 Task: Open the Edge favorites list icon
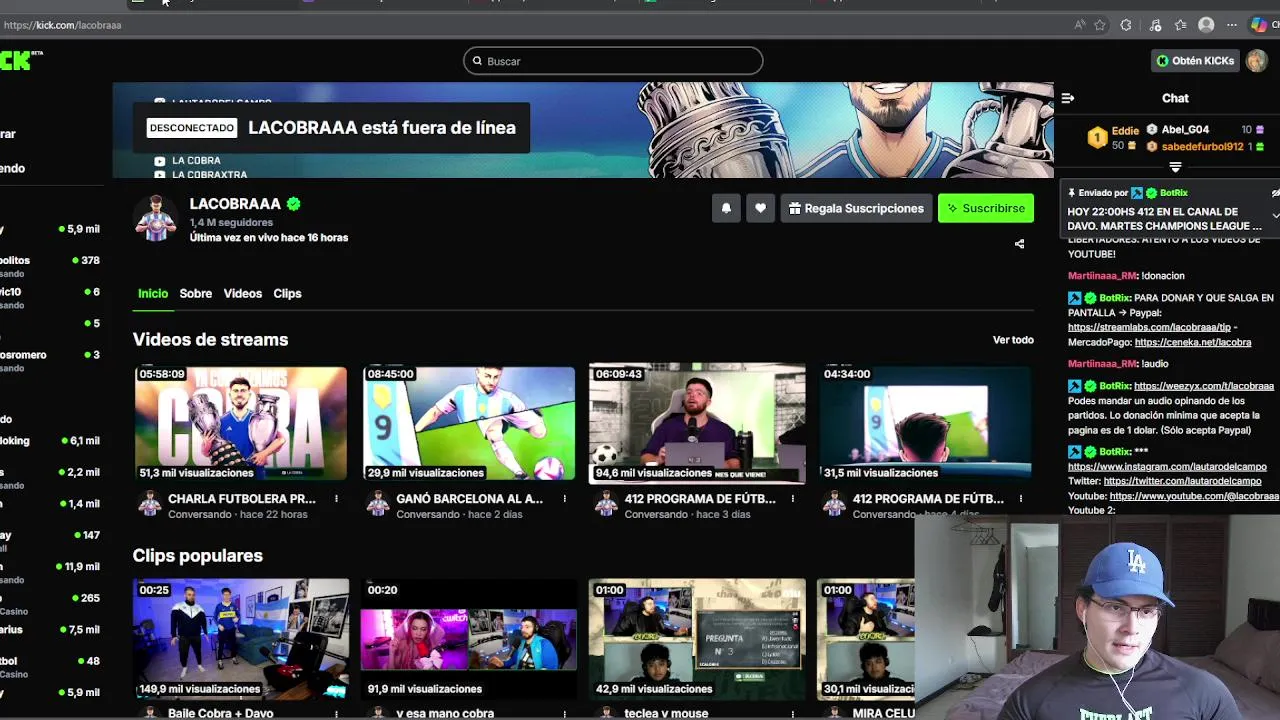click(x=1181, y=25)
